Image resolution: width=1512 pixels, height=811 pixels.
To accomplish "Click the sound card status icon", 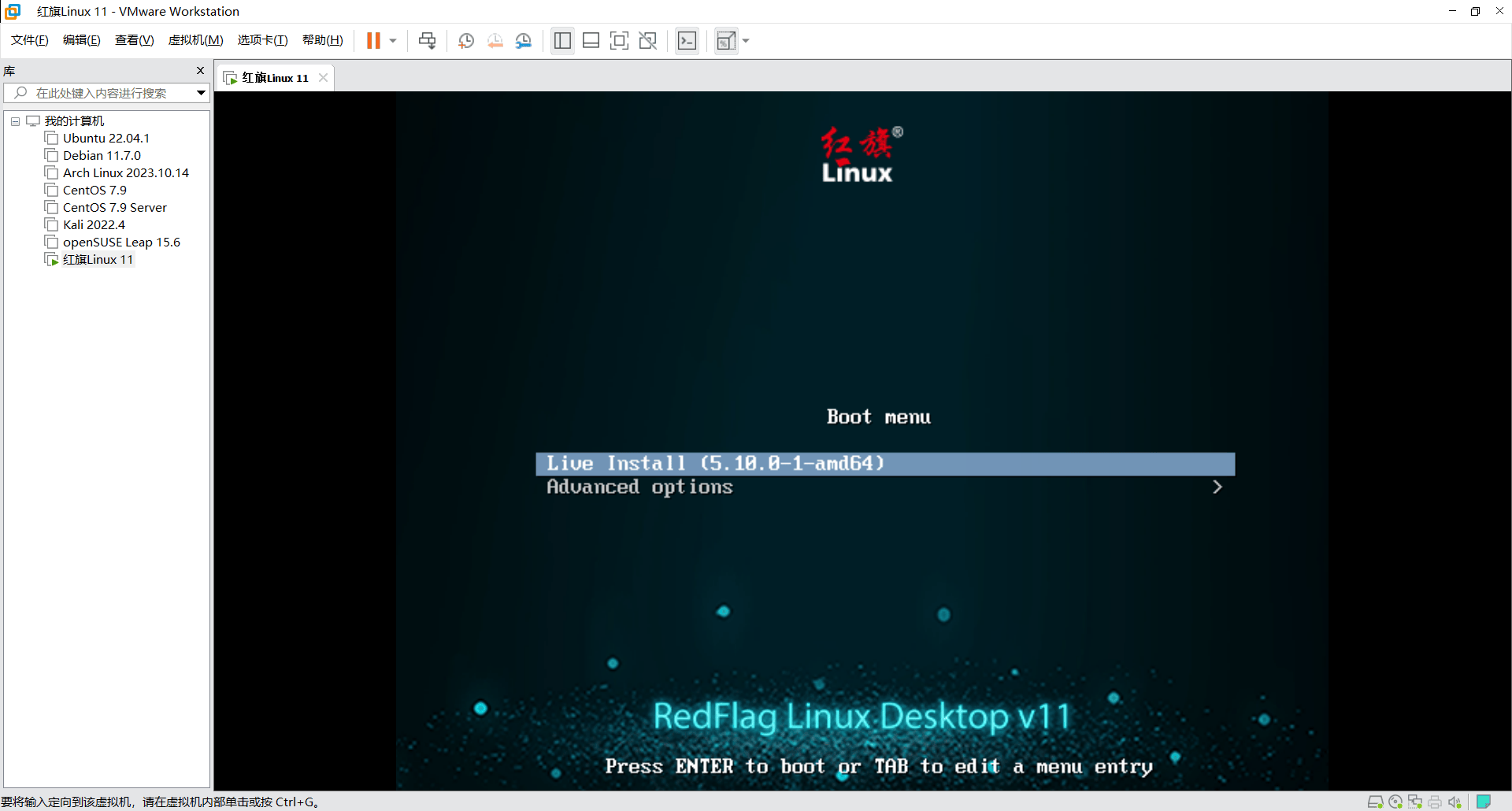I will coord(1454,802).
